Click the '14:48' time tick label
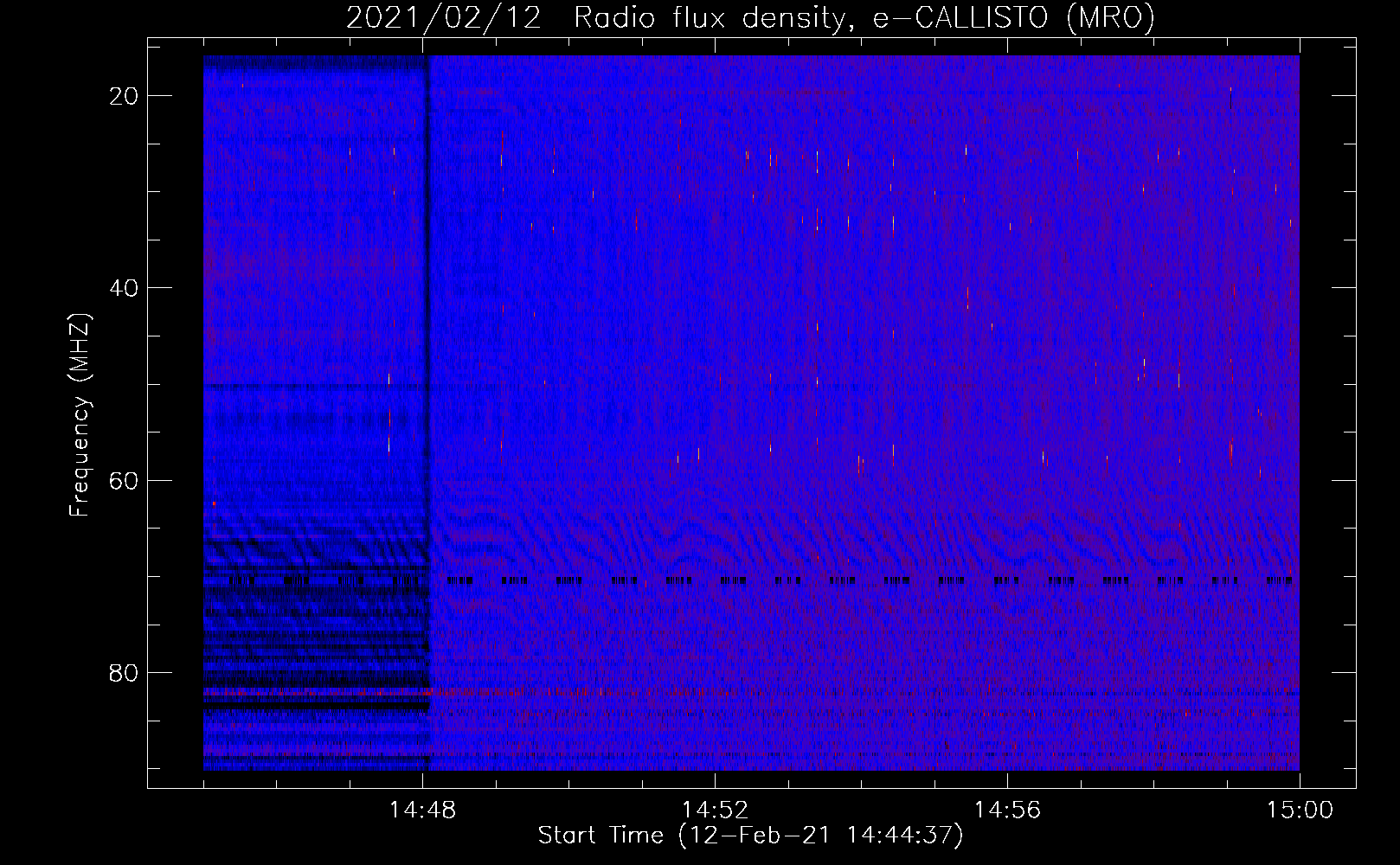 pos(422,811)
